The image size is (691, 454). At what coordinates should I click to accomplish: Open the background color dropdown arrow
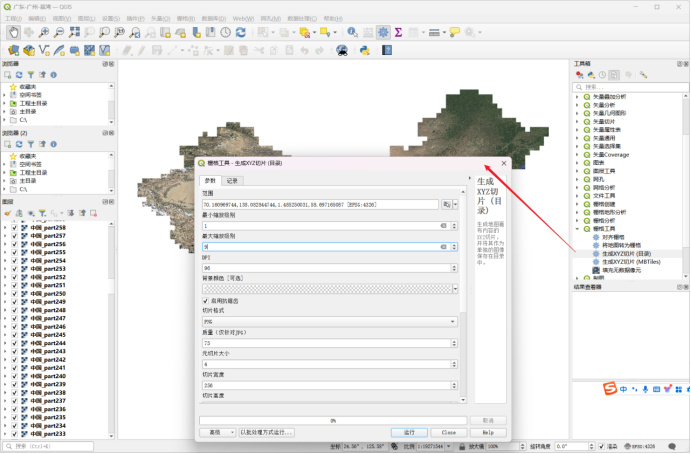pos(455,289)
